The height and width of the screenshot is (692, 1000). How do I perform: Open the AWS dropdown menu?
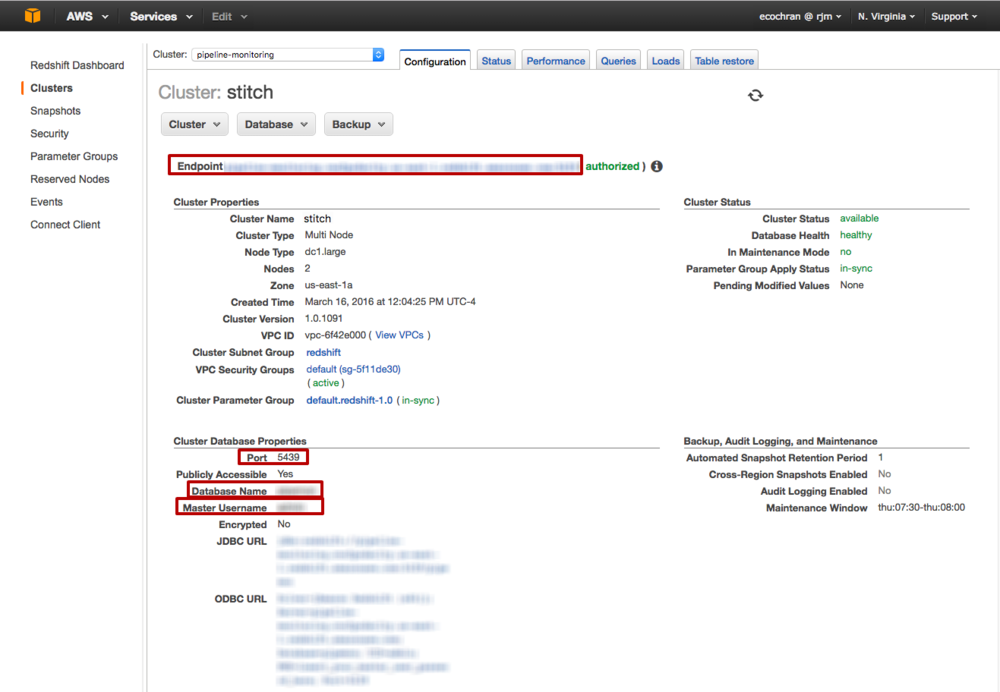coord(87,17)
